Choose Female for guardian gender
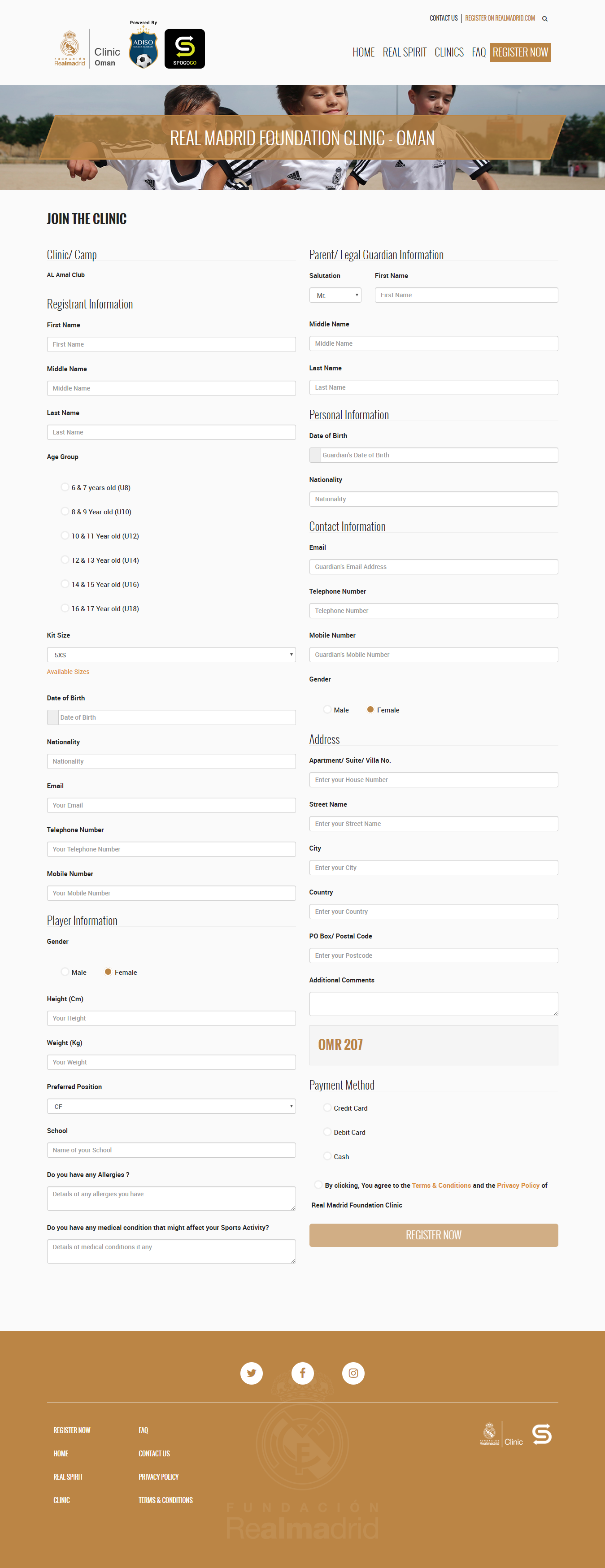Screen dimensions: 605x1568 (x=370, y=709)
